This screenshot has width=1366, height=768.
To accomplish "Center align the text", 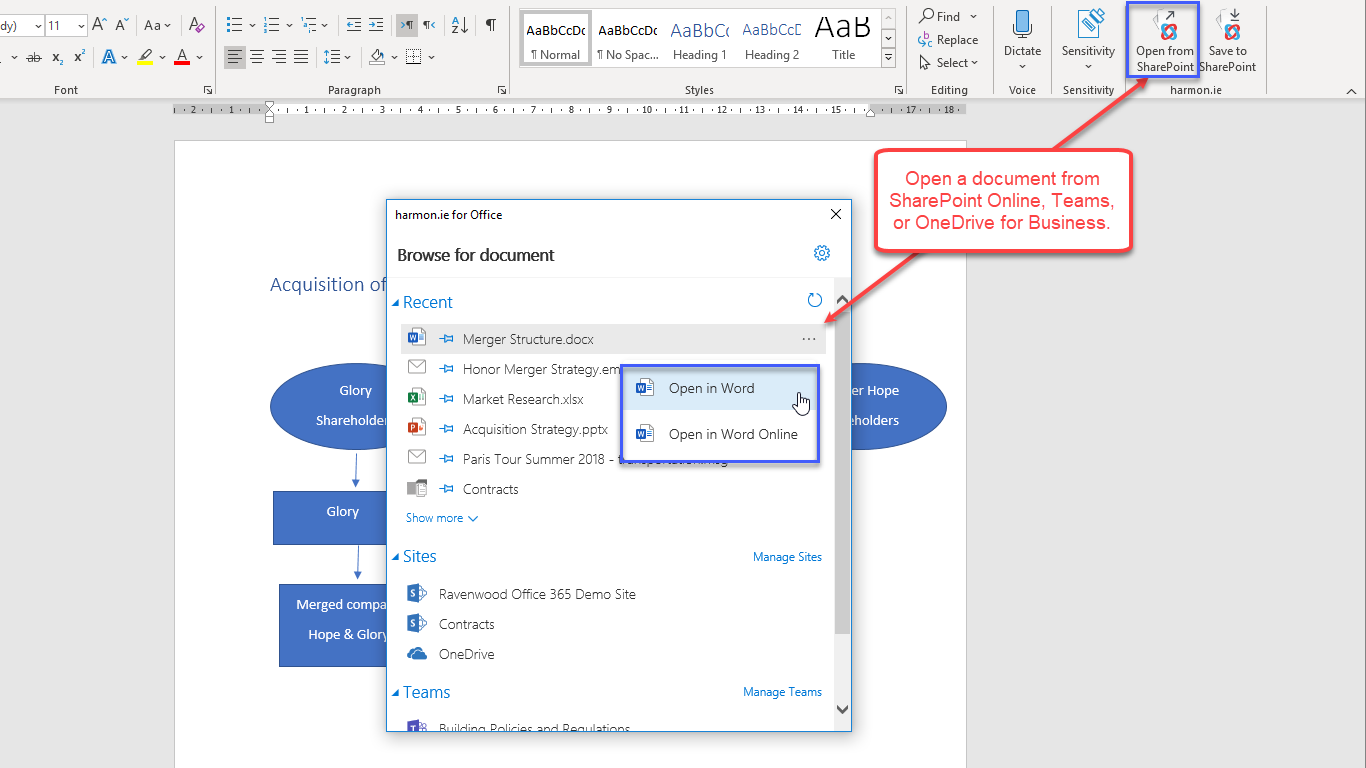I will pyautogui.click(x=256, y=58).
